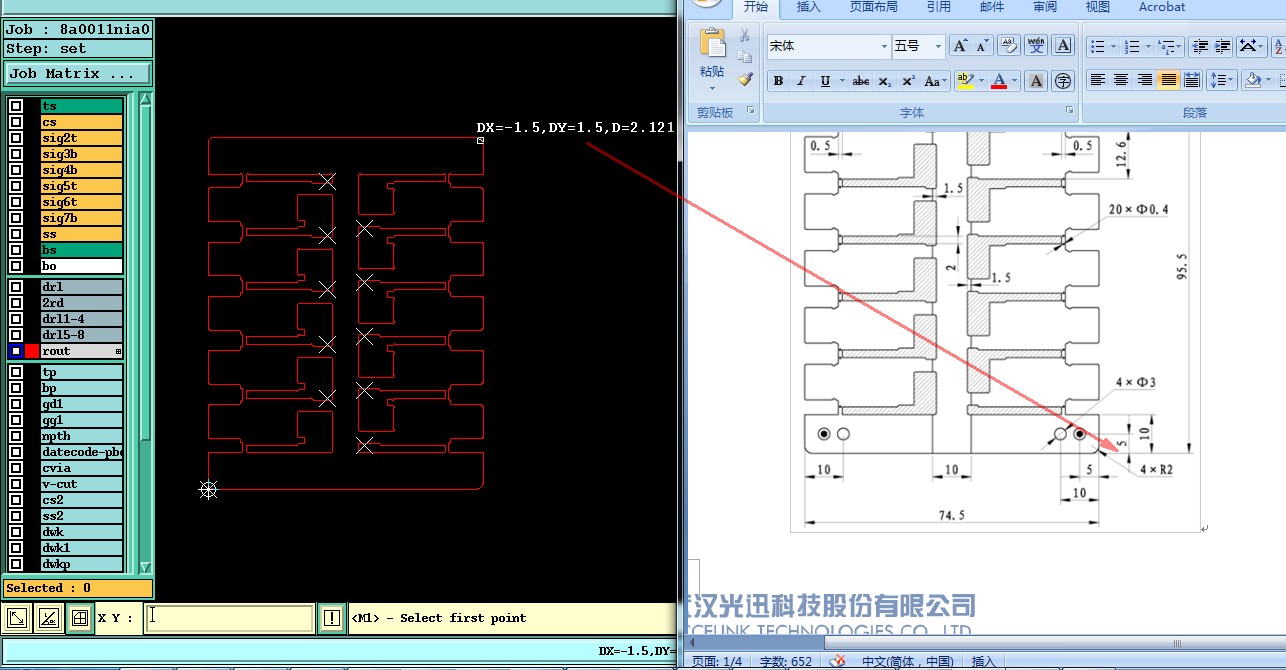The image size is (1286, 670).
Task: Click the snap-to-point tool icon
Action: tap(48, 618)
